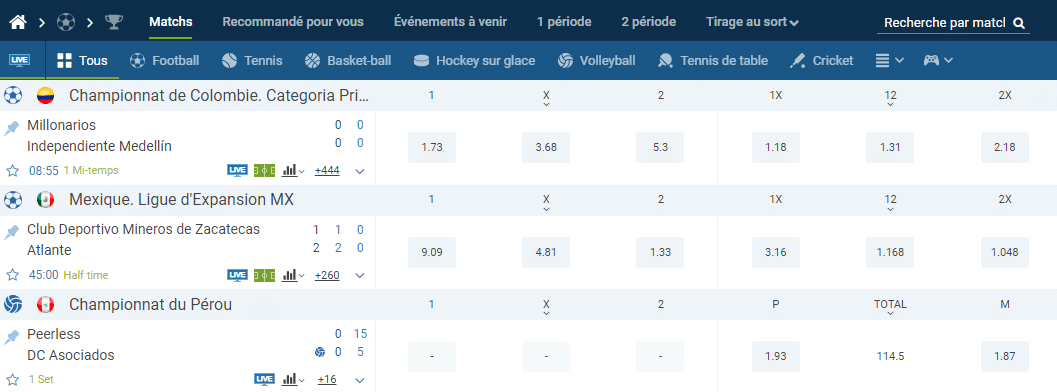This screenshot has height=392, width=1057.
Task: Open the trophy icon in the breadcrumb
Action: [114, 22]
